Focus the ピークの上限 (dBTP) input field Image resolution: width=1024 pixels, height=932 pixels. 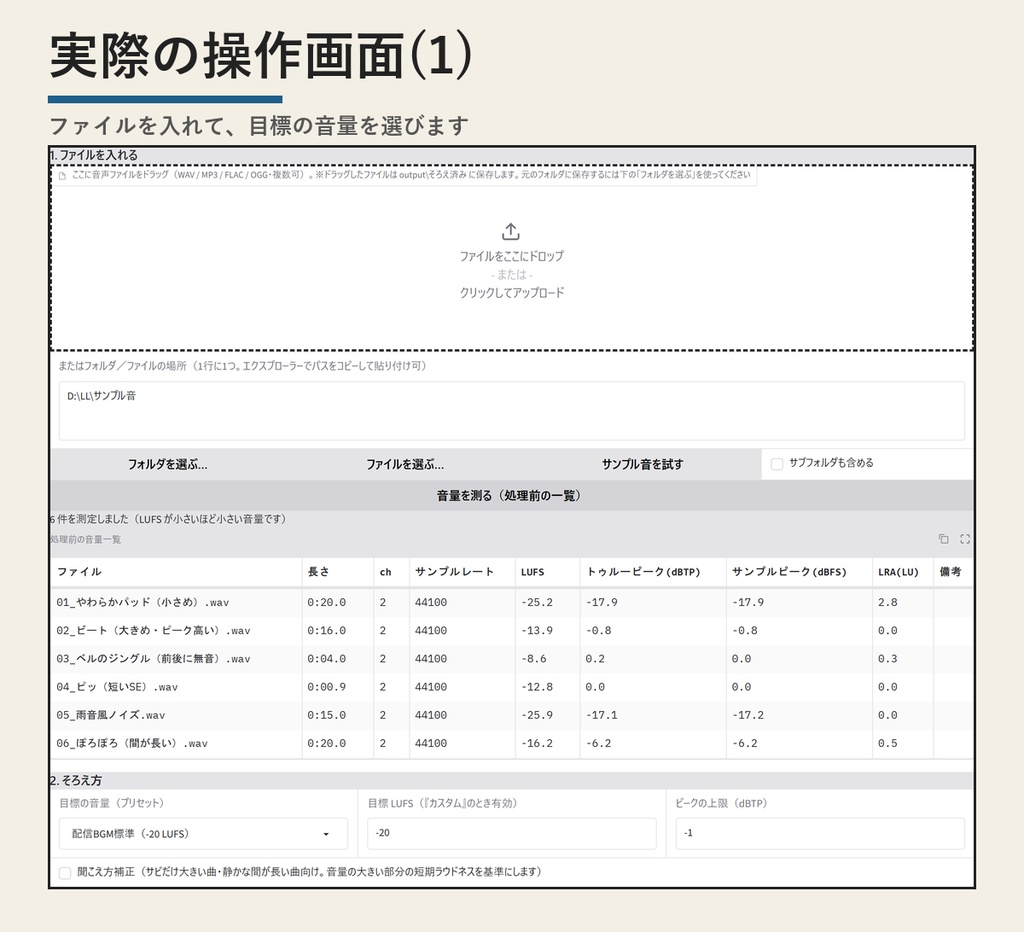pyautogui.click(x=820, y=833)
